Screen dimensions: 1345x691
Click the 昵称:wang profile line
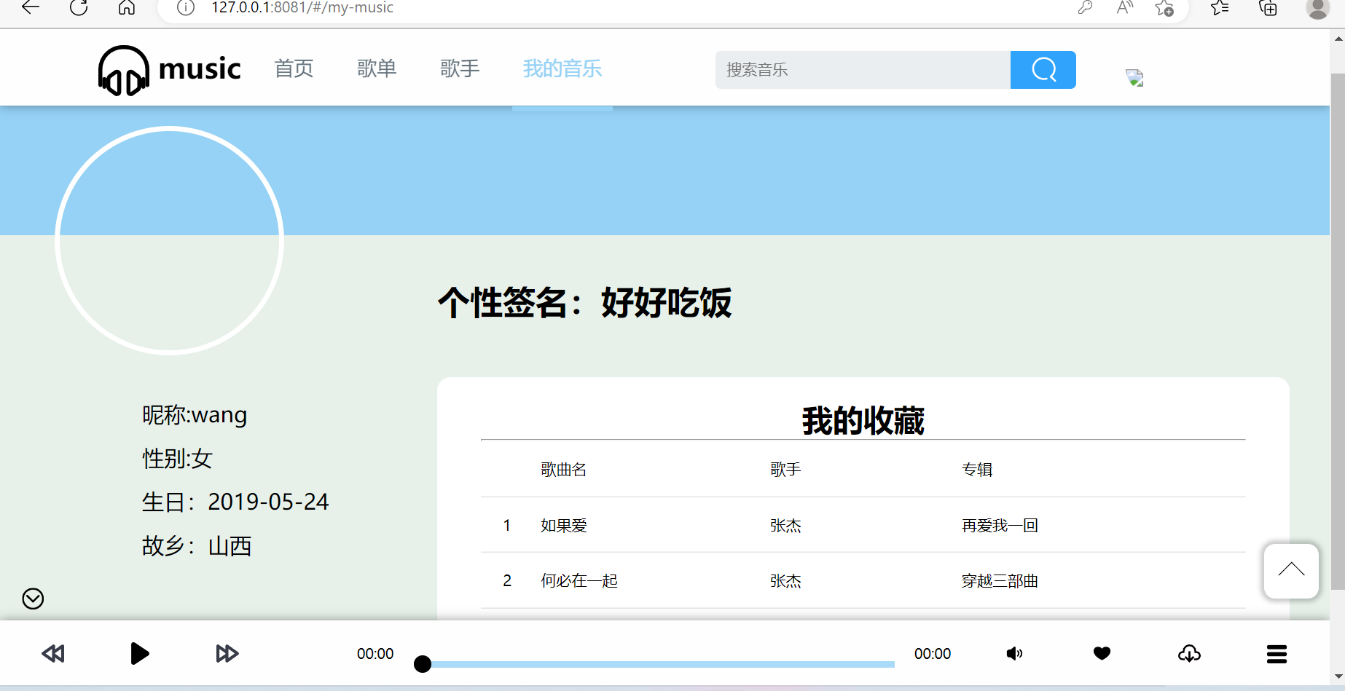click(195, 415)
